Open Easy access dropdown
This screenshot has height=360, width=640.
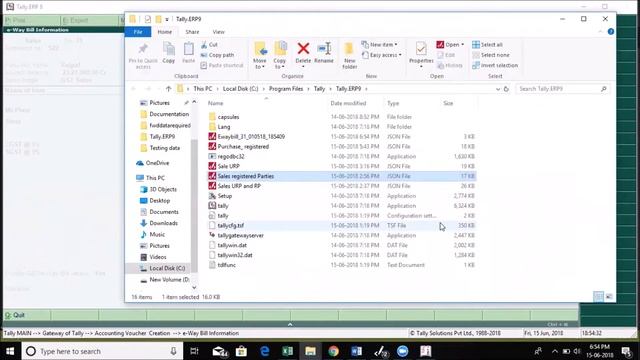pyautogui.click(x=381, y=55)
